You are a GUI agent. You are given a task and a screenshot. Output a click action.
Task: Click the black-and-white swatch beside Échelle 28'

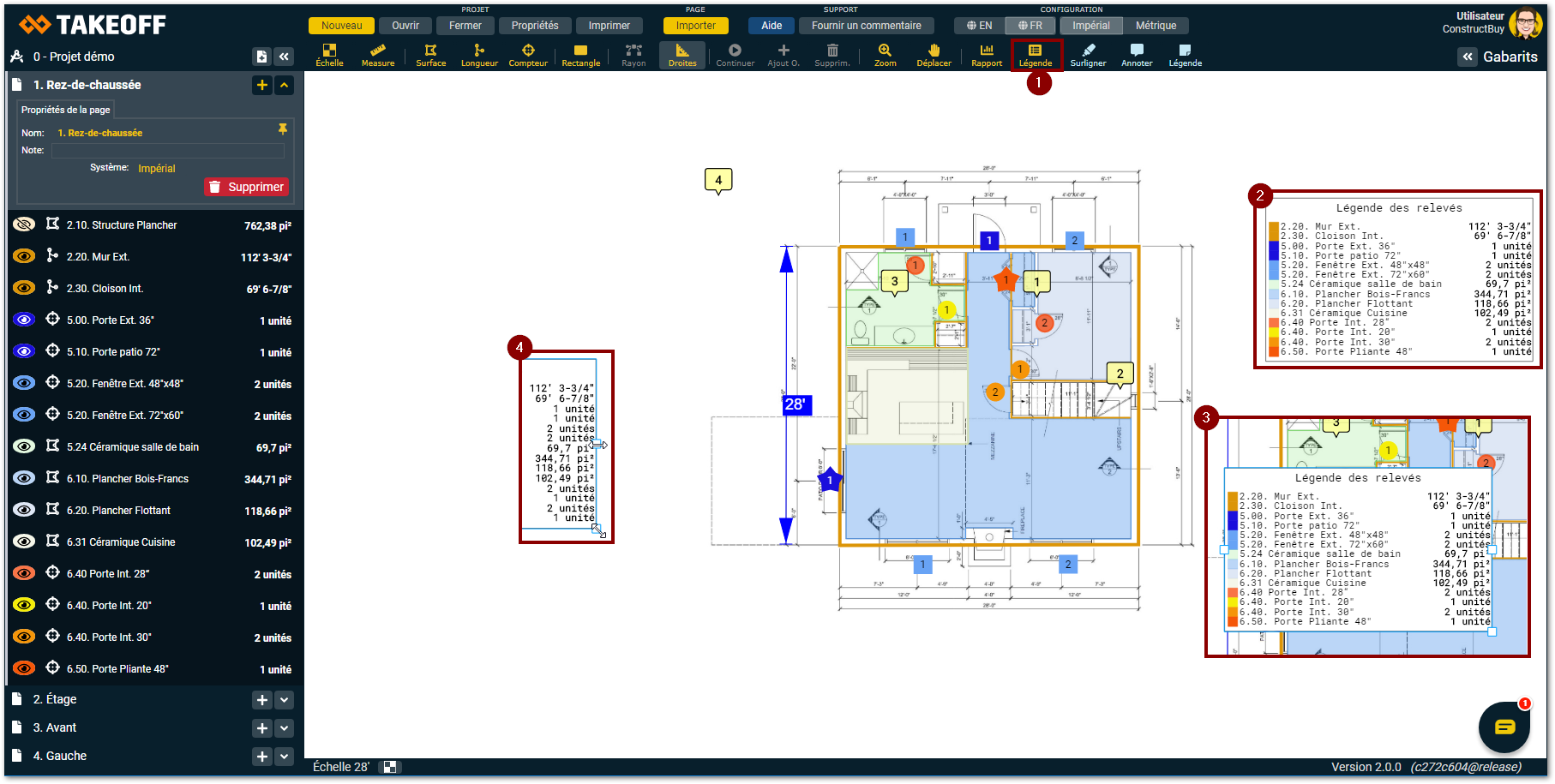point(389,767)
